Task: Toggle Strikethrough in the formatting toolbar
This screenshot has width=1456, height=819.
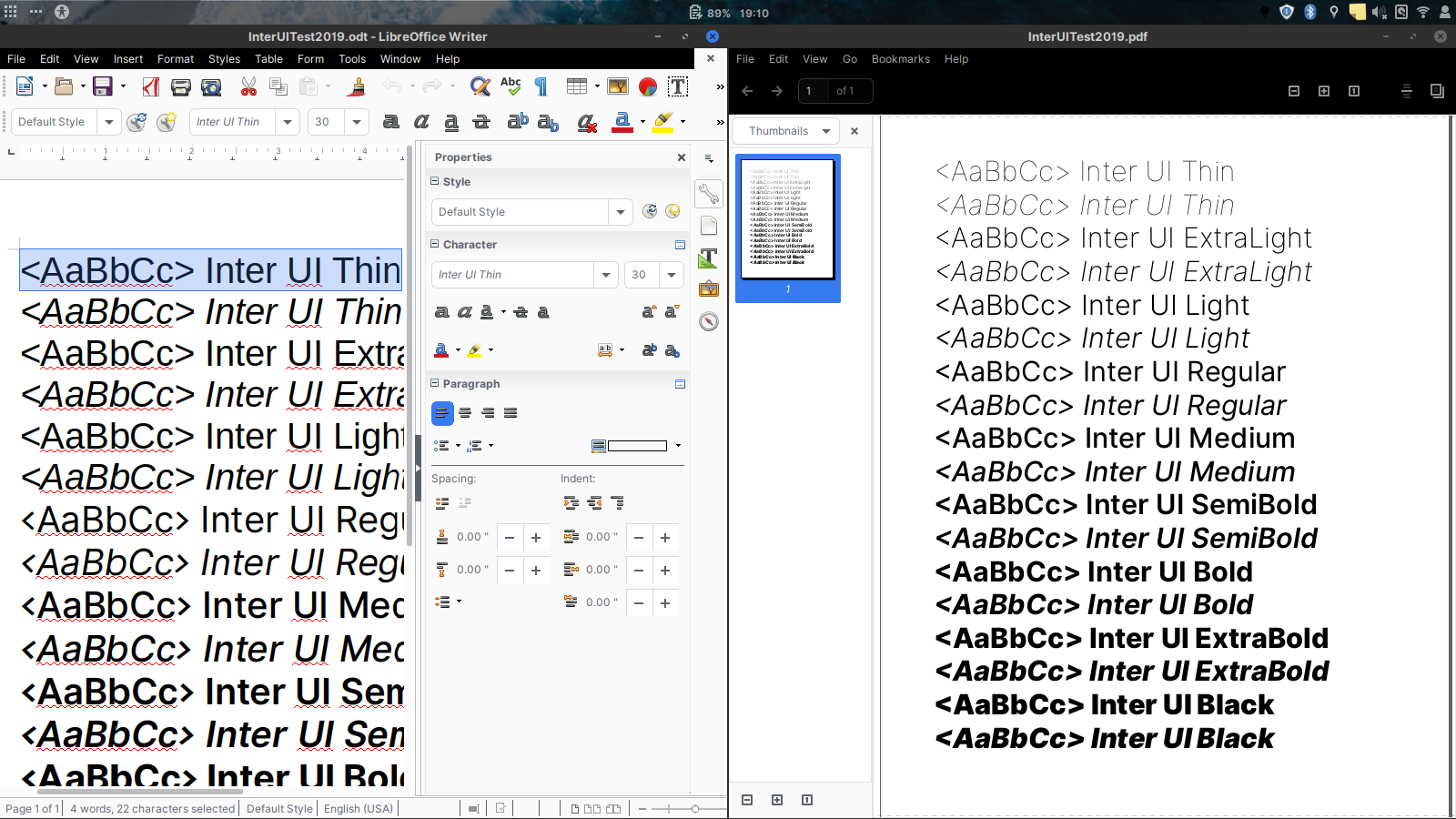Action: (x=481, y=122)
